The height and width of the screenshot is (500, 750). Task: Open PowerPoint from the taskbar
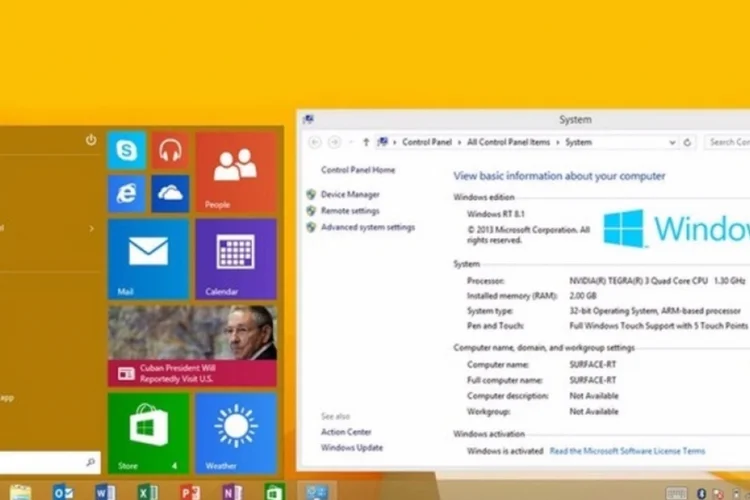190,492
